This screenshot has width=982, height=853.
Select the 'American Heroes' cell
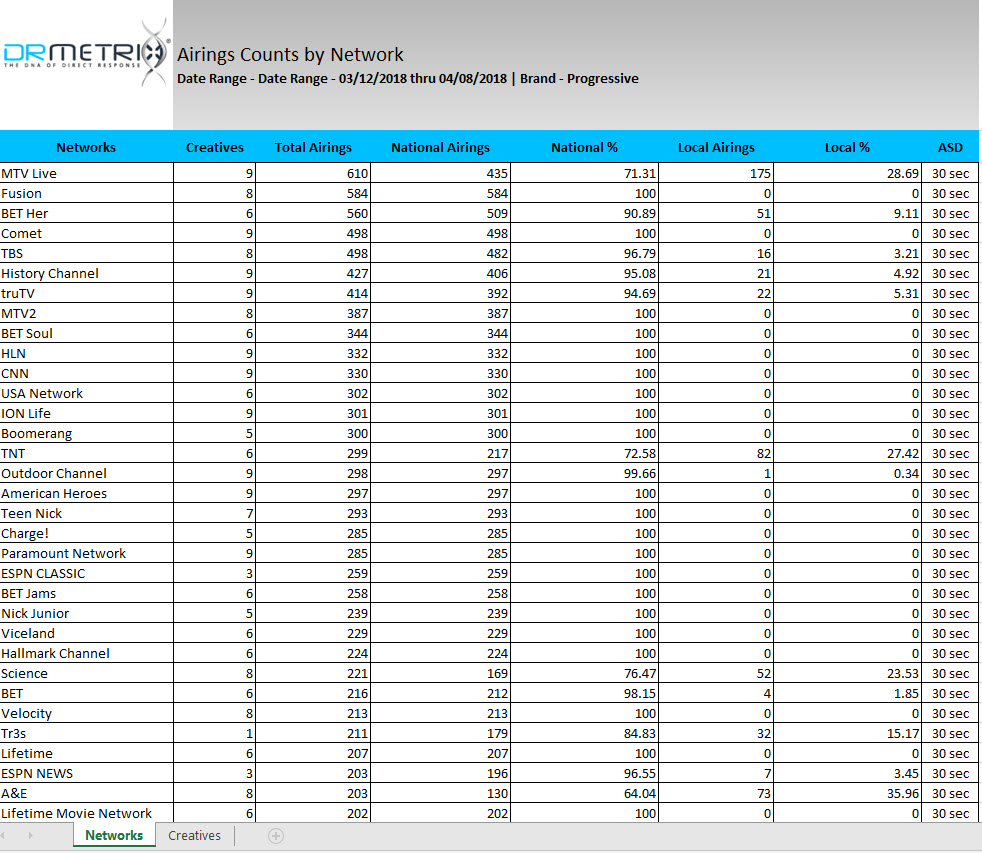(86, 494)
